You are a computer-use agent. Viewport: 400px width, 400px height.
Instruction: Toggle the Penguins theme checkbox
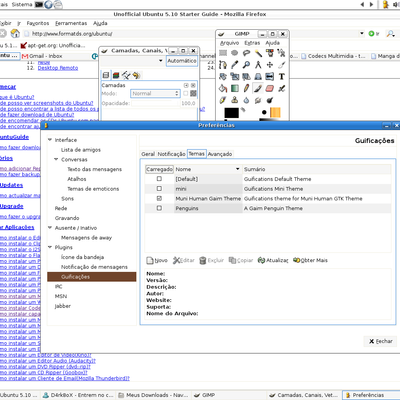(x=159, y=208)
